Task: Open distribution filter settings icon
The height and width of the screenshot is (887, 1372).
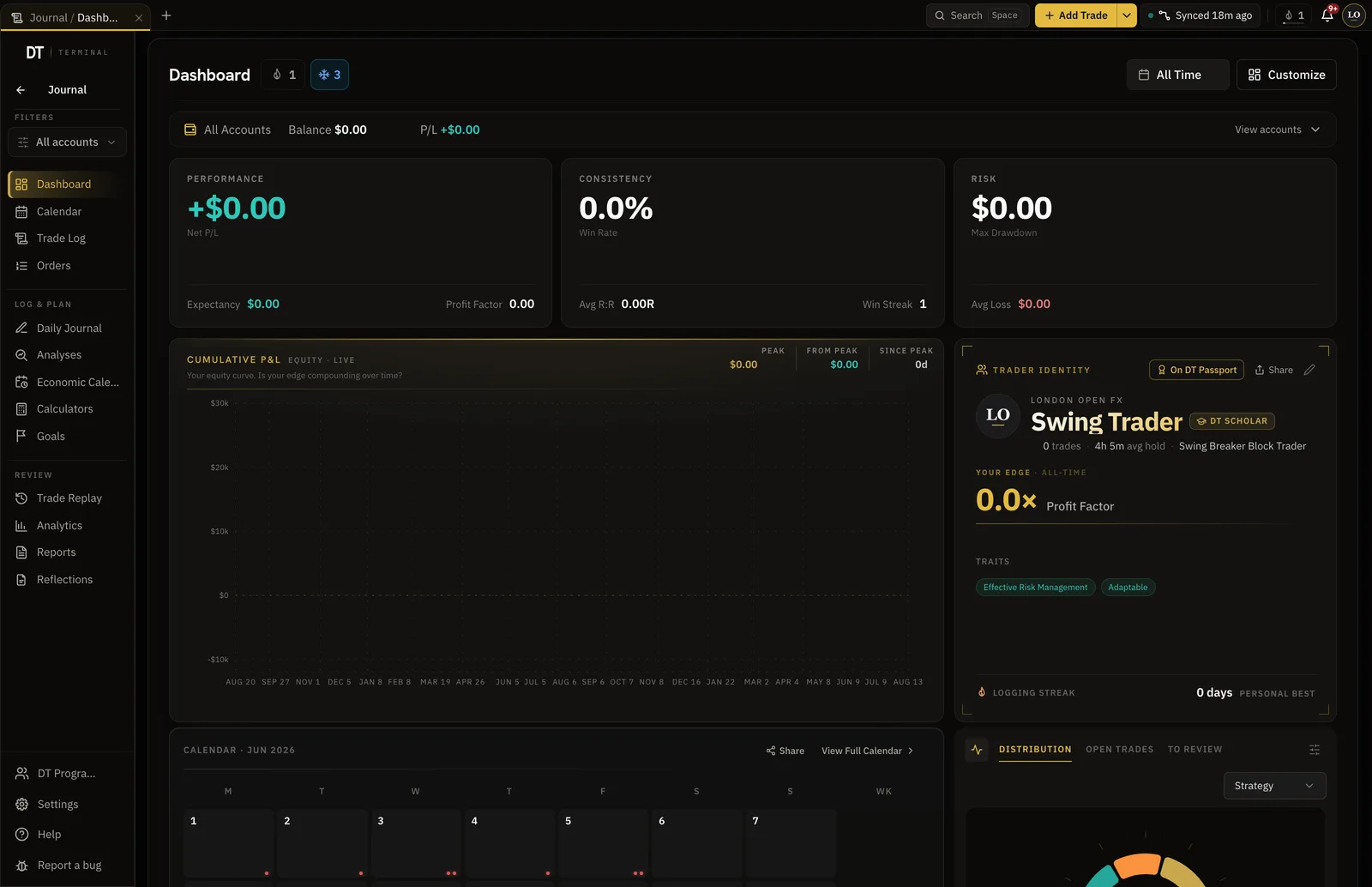Action: pyautogui.click(x=1315, y=750)
